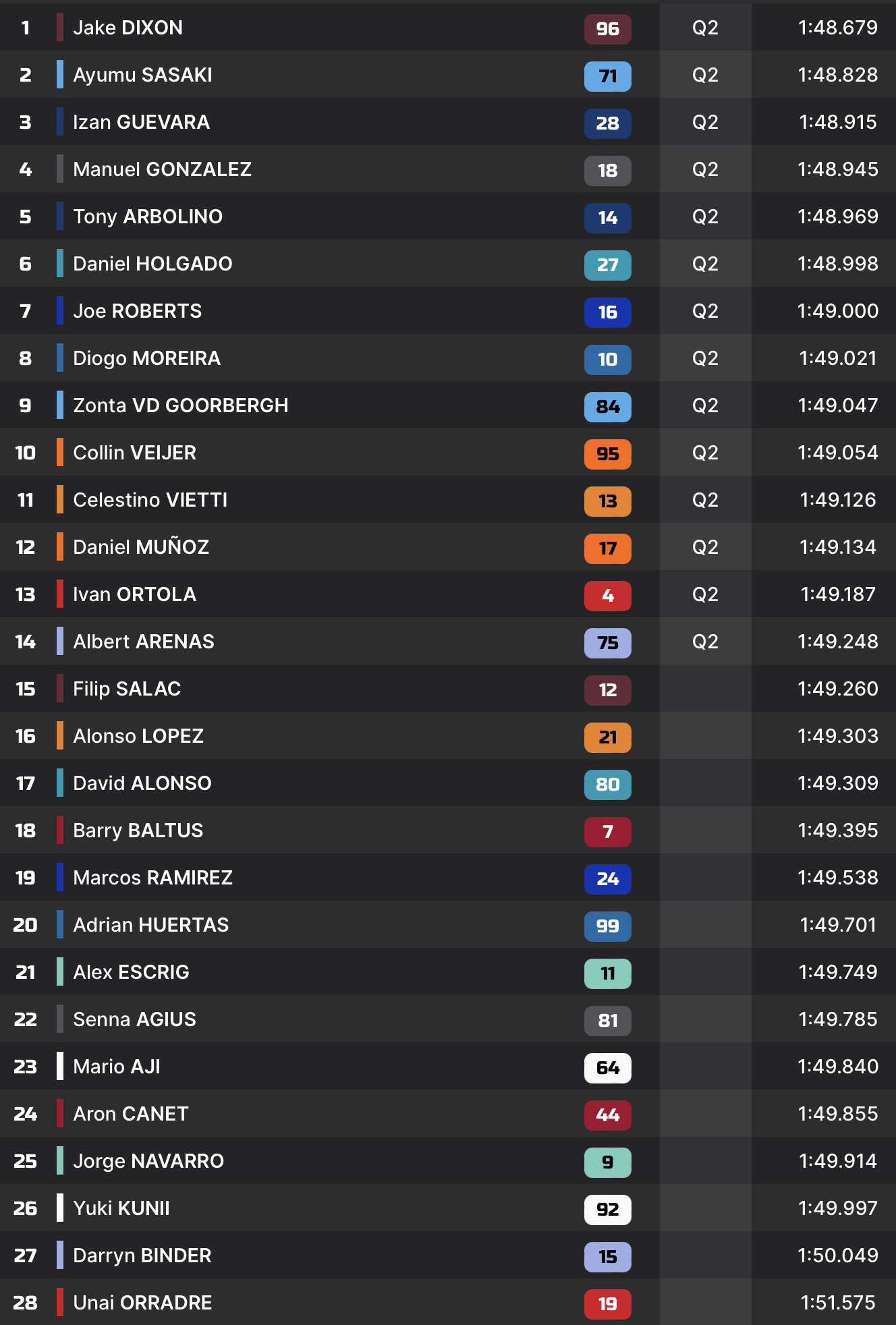Select Collin Veijer's orange 95 badge
This screenshot has height=1325, width=896.
point(607,454)
